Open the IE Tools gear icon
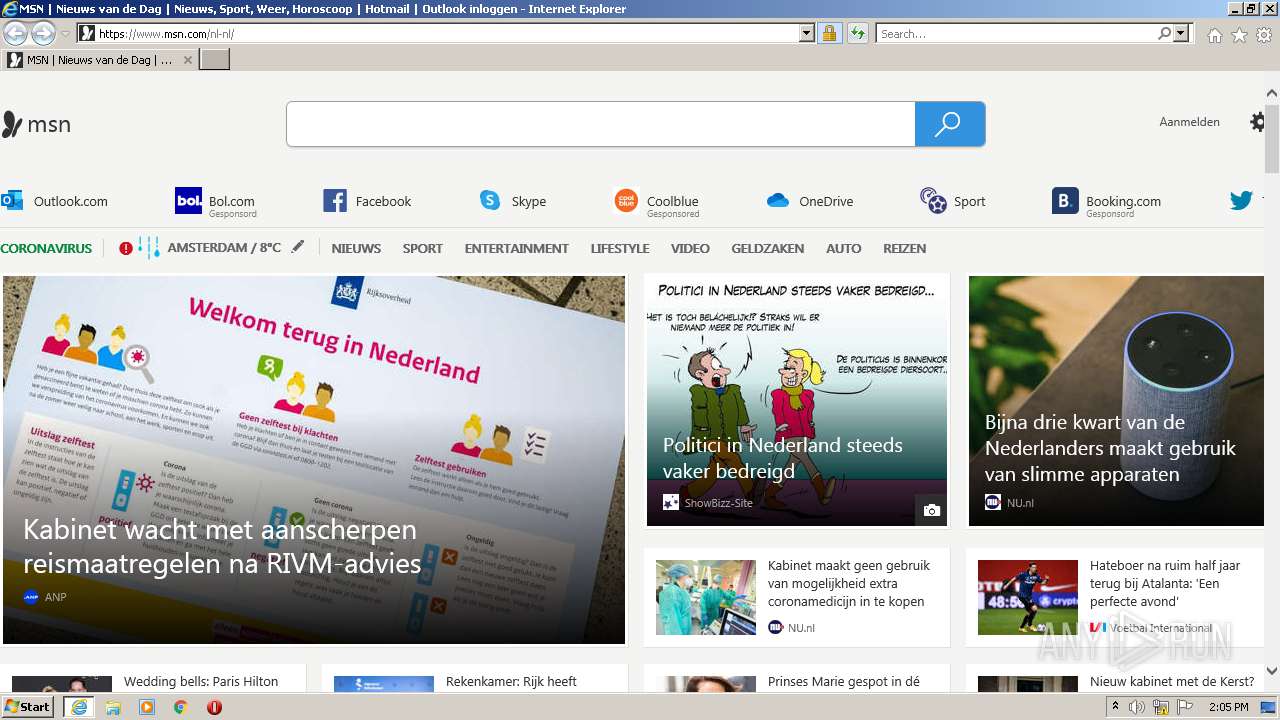The image size is (1280, 720). point(1264,35)
